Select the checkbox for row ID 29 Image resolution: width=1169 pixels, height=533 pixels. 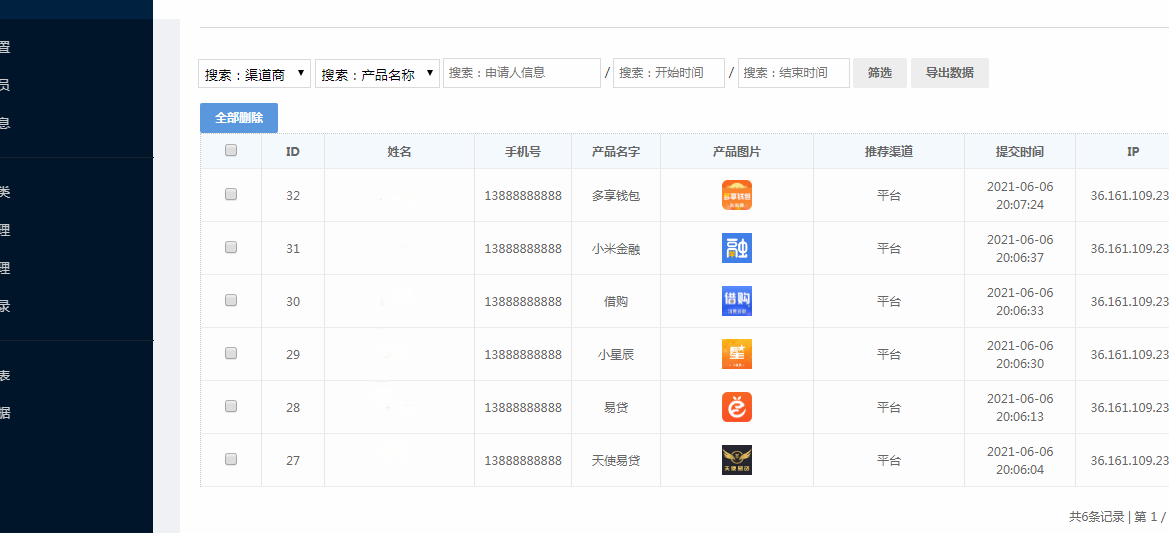coord(231,353)
